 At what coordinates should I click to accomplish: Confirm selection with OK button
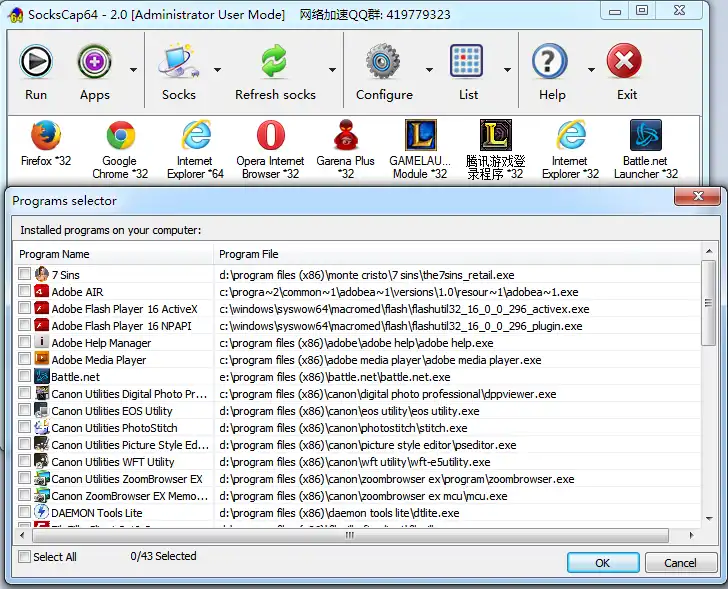pos(603,563)
